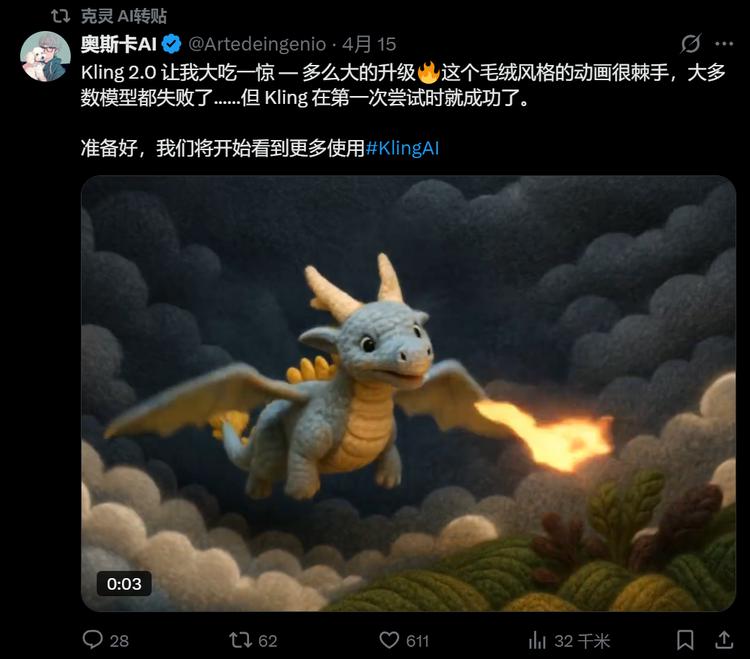Open the @Artedeingenio handle link

(257, 44)
